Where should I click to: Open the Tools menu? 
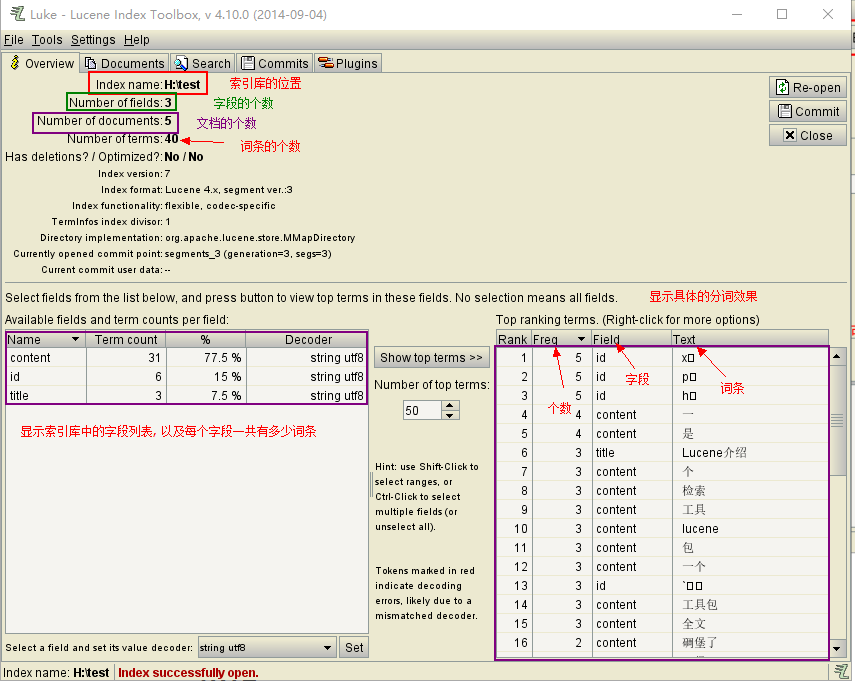pyautogui.click(x=46, y=40)
